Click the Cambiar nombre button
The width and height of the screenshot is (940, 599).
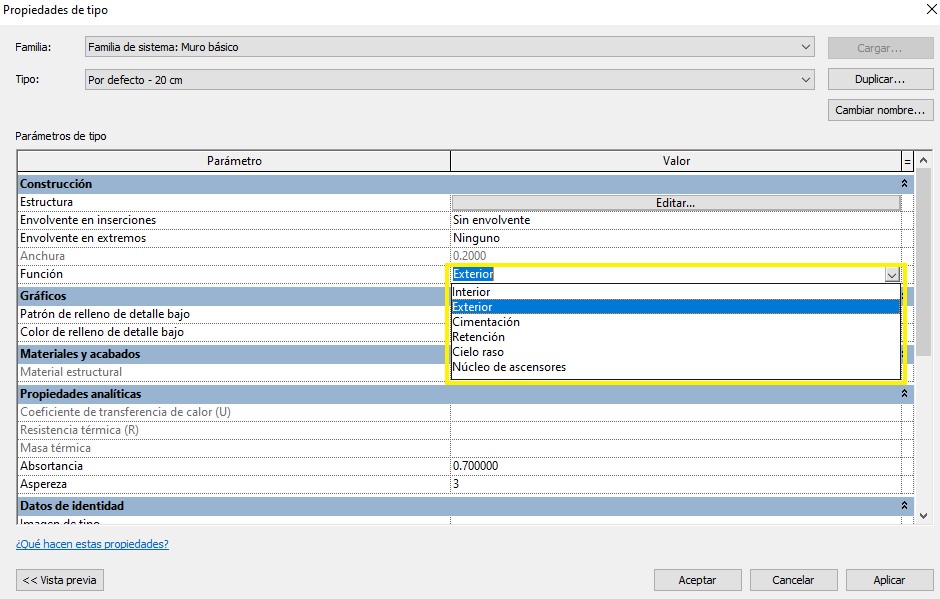pyautogui.click(x=880, y=110)
